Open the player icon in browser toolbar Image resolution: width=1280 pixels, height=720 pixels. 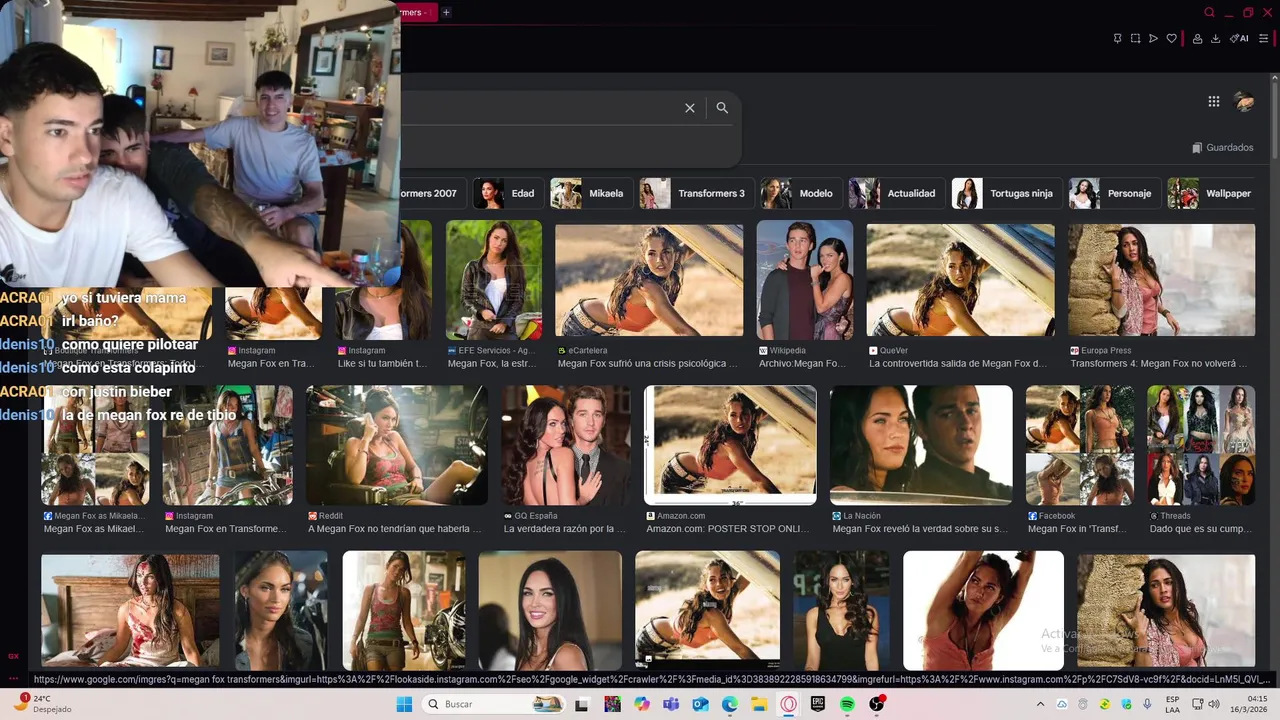pos(1153,39)
